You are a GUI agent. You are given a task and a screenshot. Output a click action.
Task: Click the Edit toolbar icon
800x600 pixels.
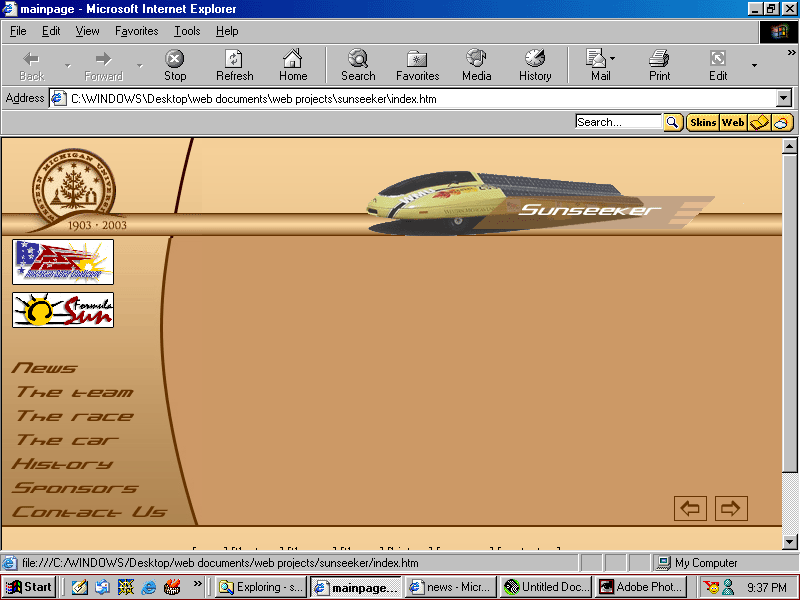[x=718, y=65]
